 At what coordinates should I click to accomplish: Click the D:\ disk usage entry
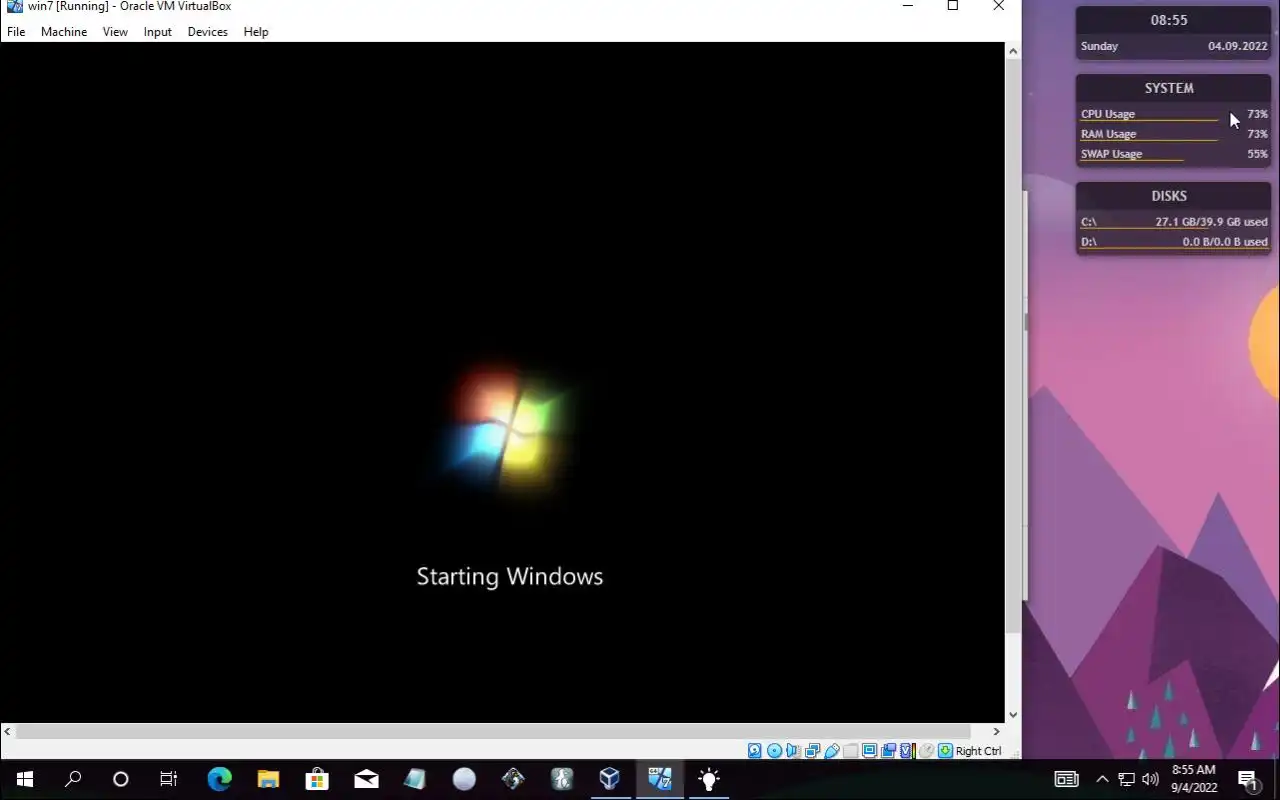click(x=1174, y=242)
